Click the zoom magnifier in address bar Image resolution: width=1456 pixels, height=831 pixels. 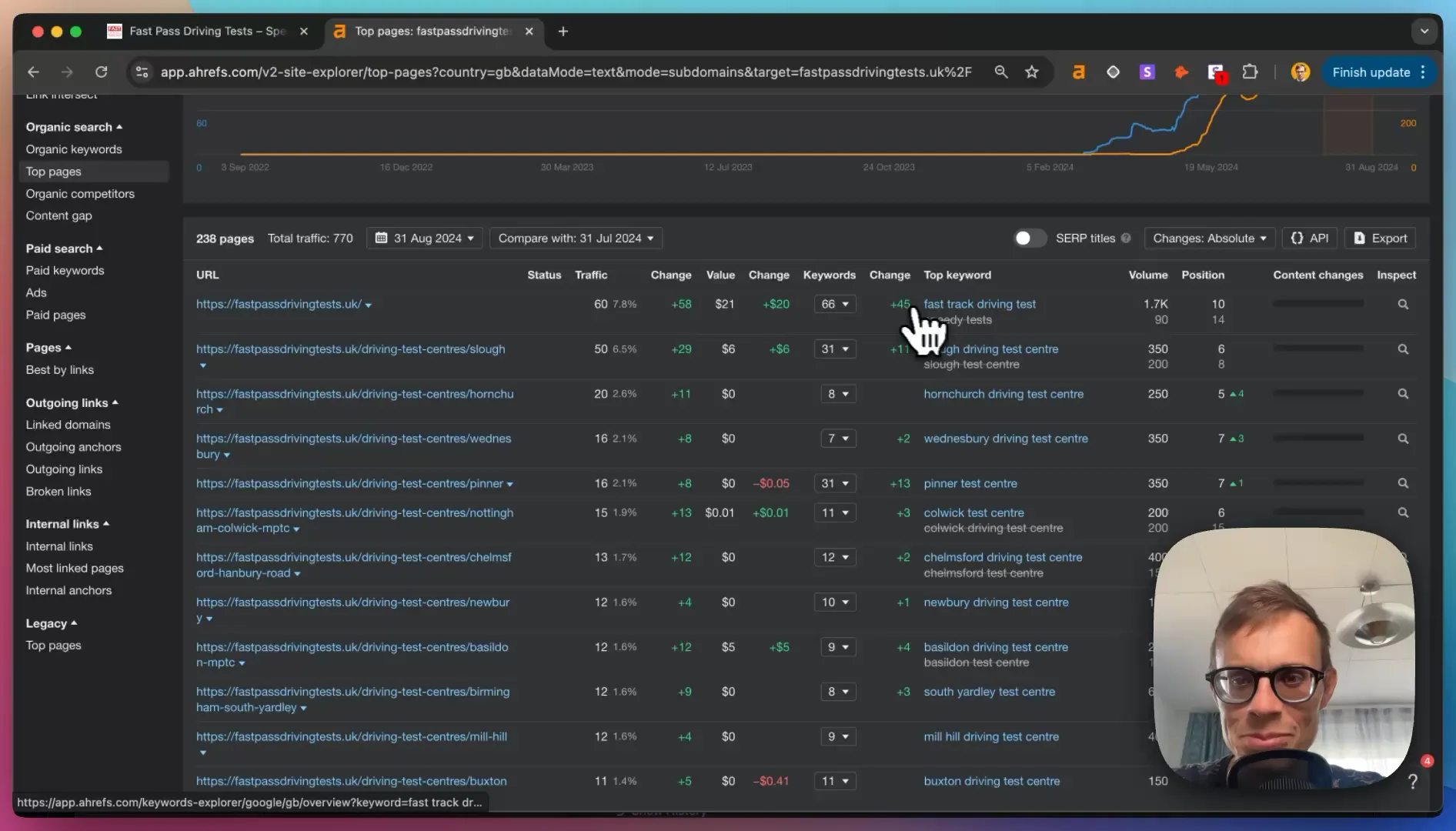(1001, 72)
